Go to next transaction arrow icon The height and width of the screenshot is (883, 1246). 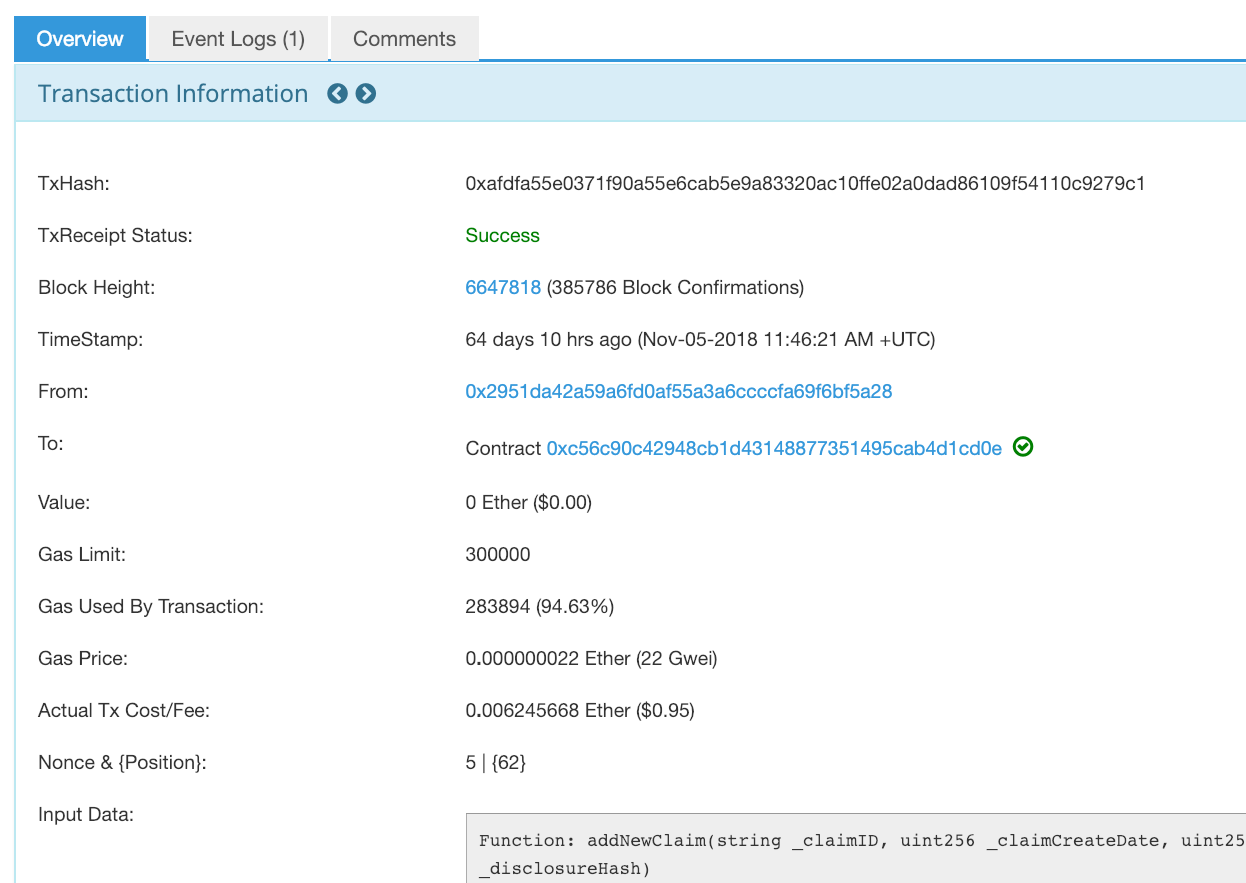pos(366,94)
